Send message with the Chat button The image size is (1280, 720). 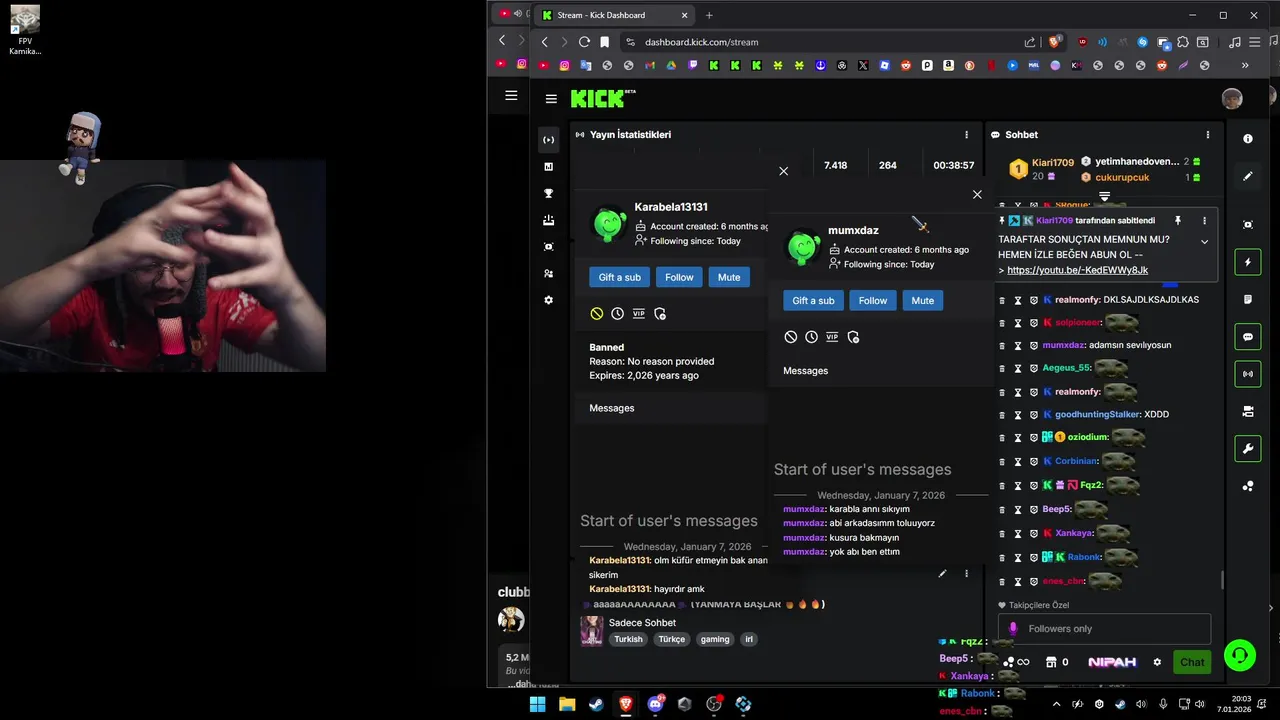(x=1192, y=662)
